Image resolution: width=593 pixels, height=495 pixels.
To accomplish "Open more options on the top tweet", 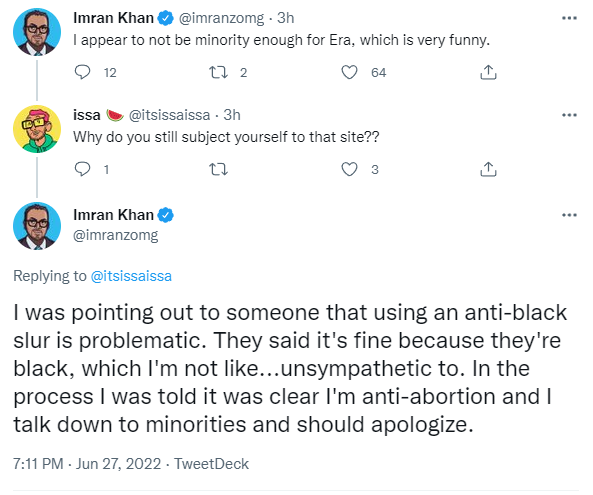I will pyautogui.click(x=569, y=18).
